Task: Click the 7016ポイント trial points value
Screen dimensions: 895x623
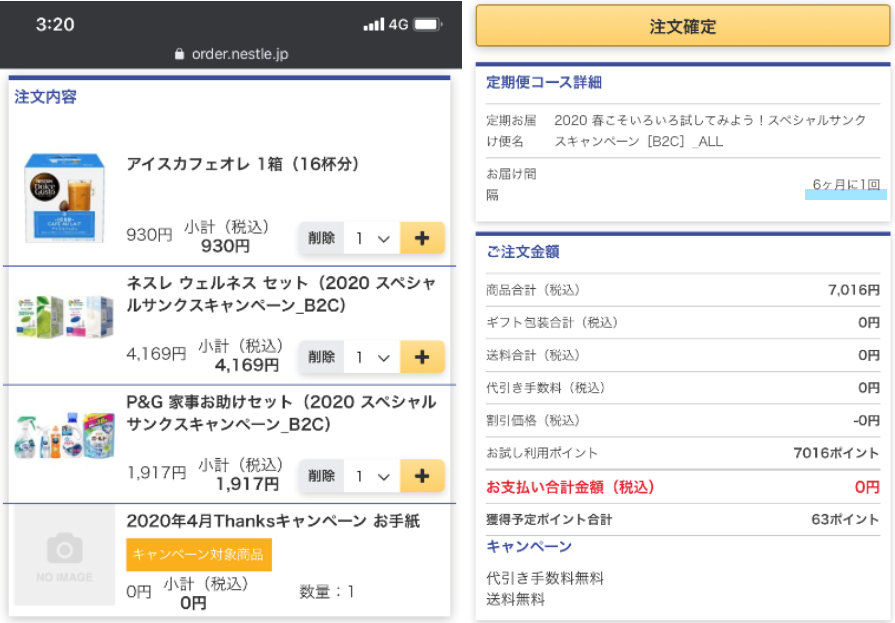Action: [x=836, y=453]
